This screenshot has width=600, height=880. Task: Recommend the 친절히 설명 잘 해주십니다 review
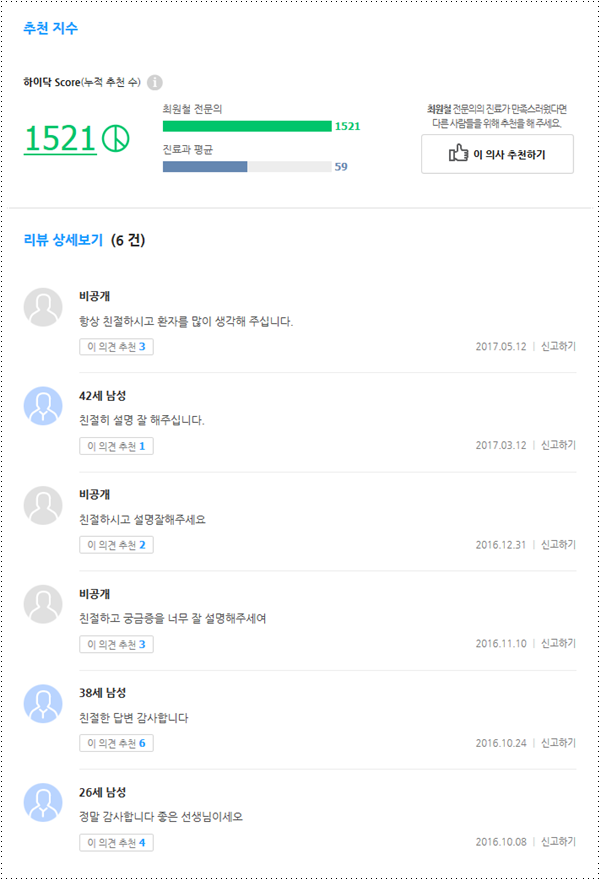[x=116, y=446]
